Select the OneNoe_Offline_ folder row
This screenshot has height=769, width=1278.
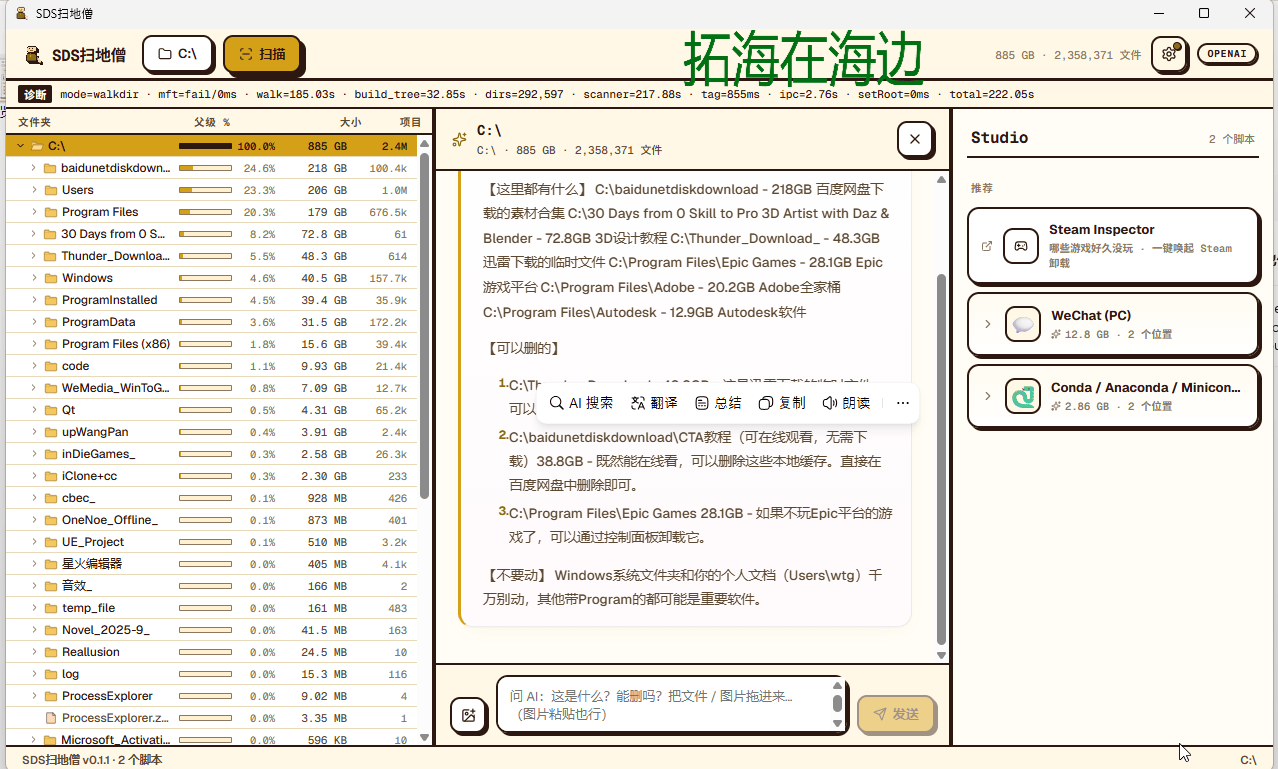coord(211,520)
